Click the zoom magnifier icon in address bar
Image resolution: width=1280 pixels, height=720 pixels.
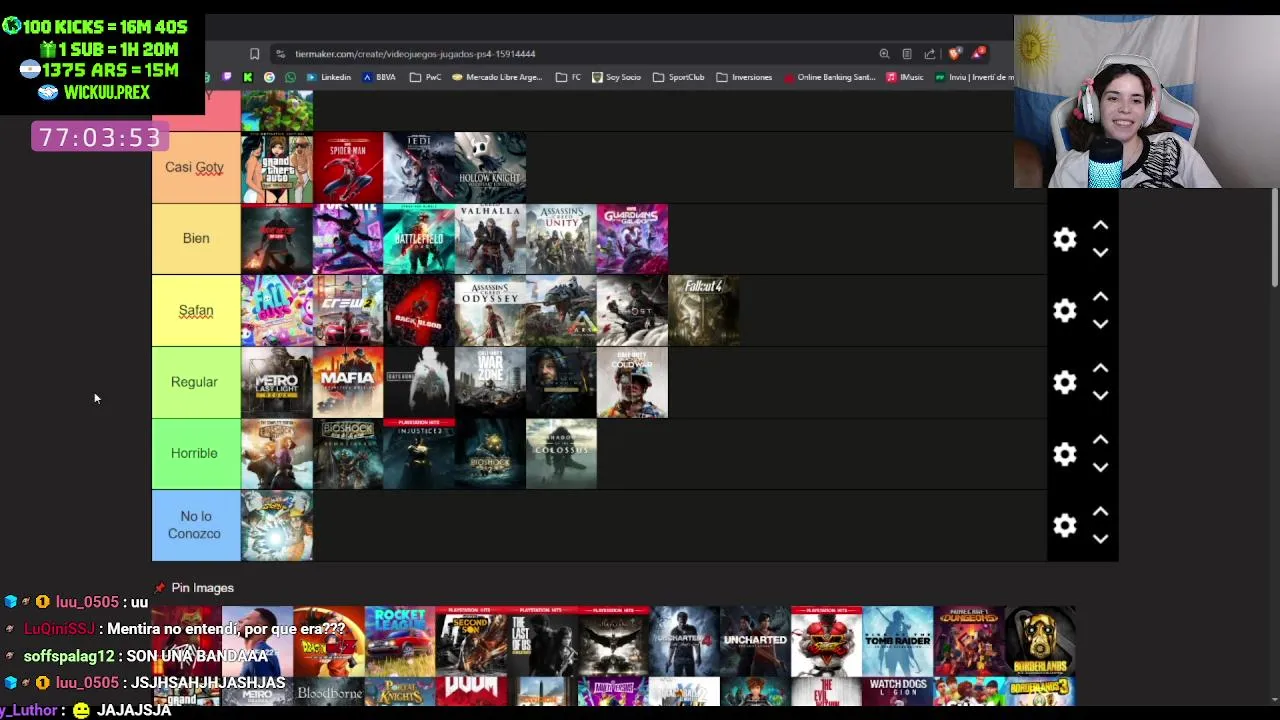pyautogui.click(x=884, y=54)
